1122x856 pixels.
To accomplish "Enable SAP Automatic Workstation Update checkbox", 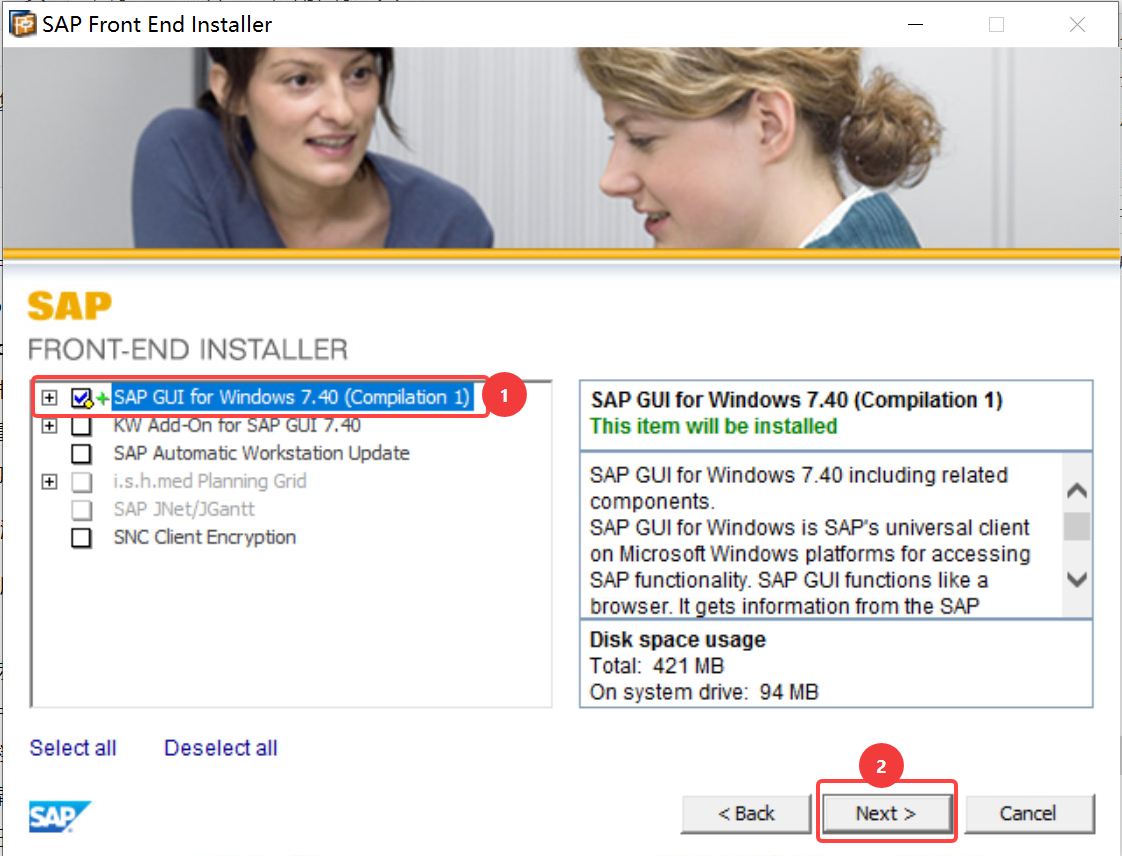I will (x=82, y=454).
